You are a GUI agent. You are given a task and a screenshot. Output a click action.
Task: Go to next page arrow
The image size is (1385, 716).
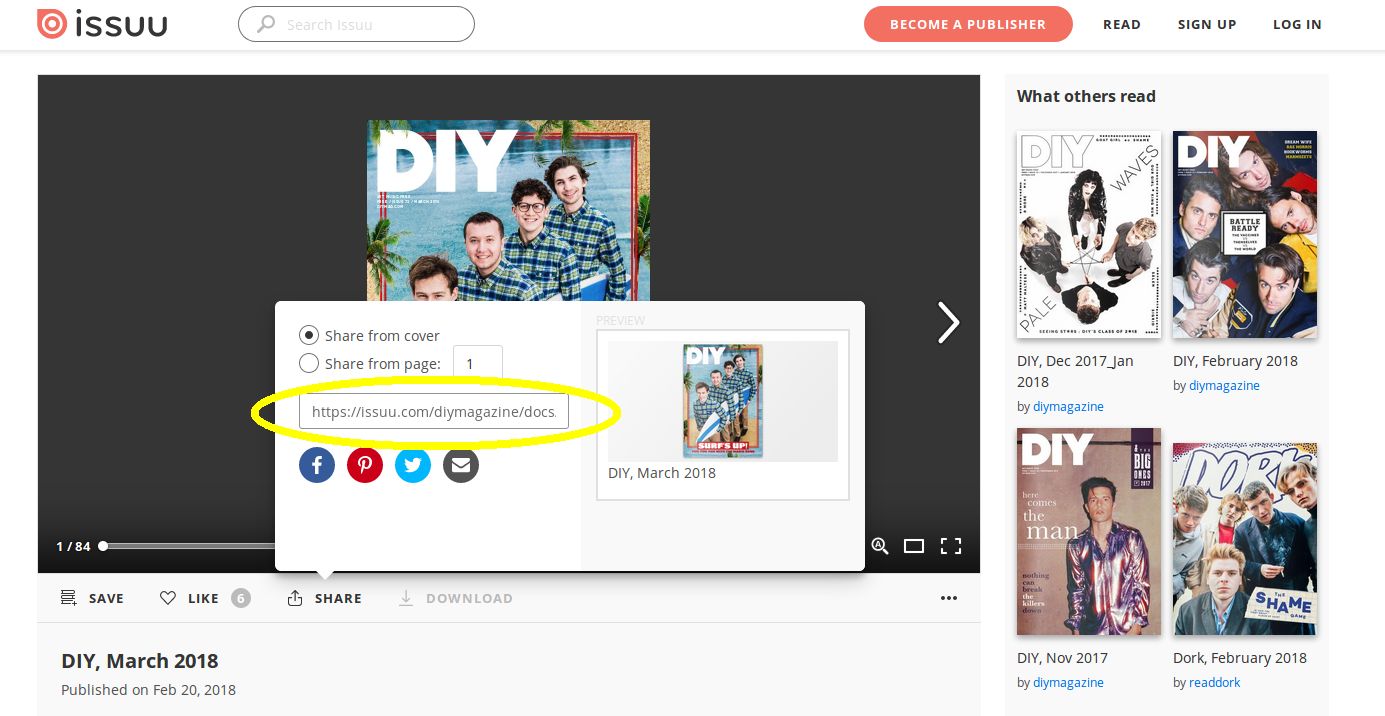(948, 322)
